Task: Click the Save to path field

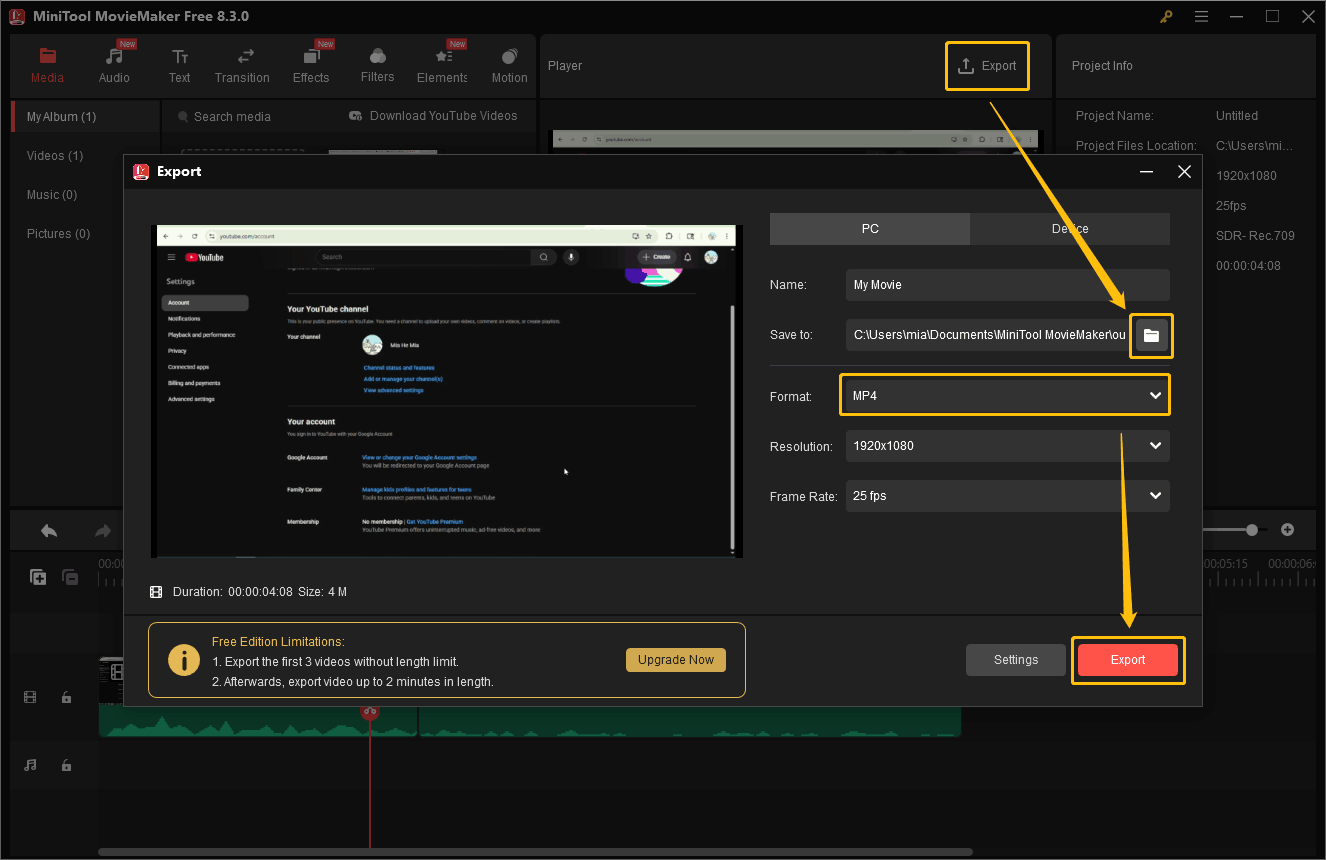Action: (988, 335)
